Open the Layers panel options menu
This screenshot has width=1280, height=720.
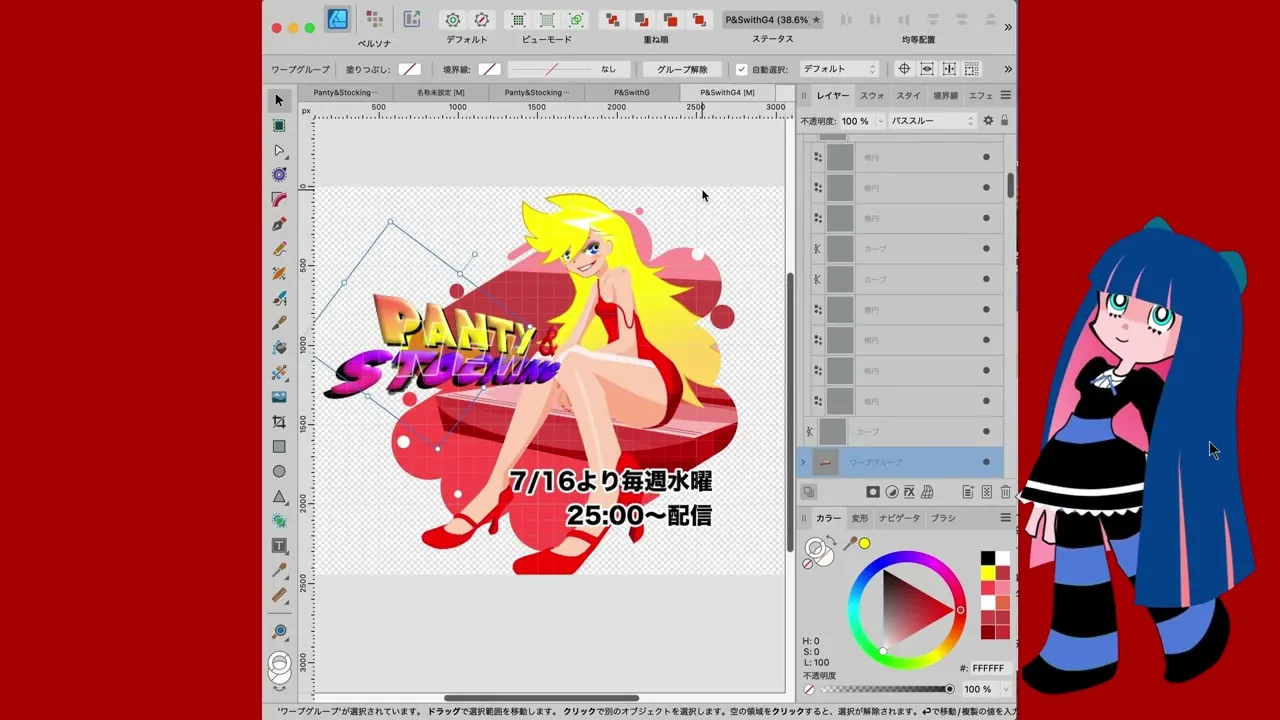point(1005,95)
